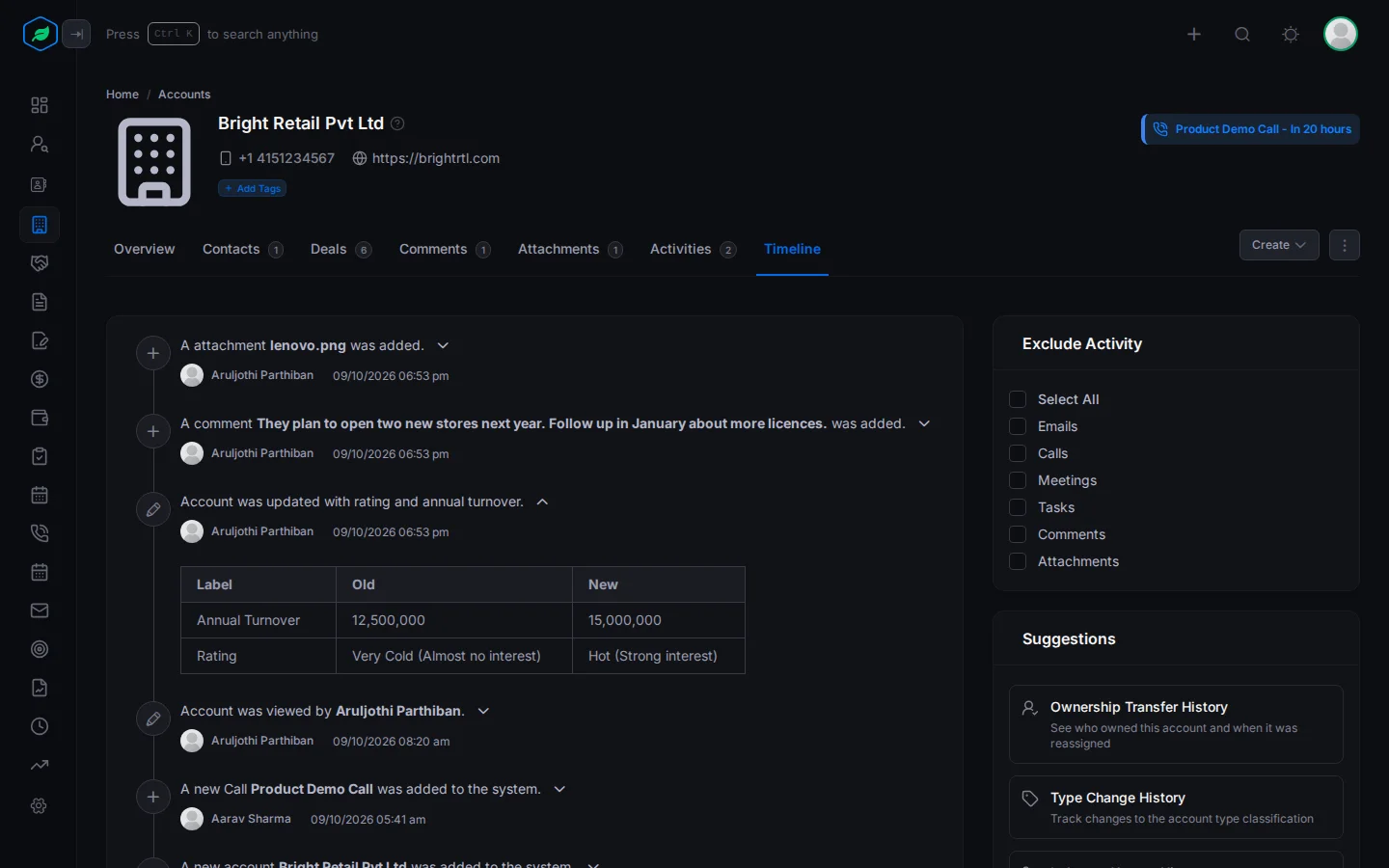Open the dollar coin icon in sidebar

pyautogui.click(x=40, y=379)
